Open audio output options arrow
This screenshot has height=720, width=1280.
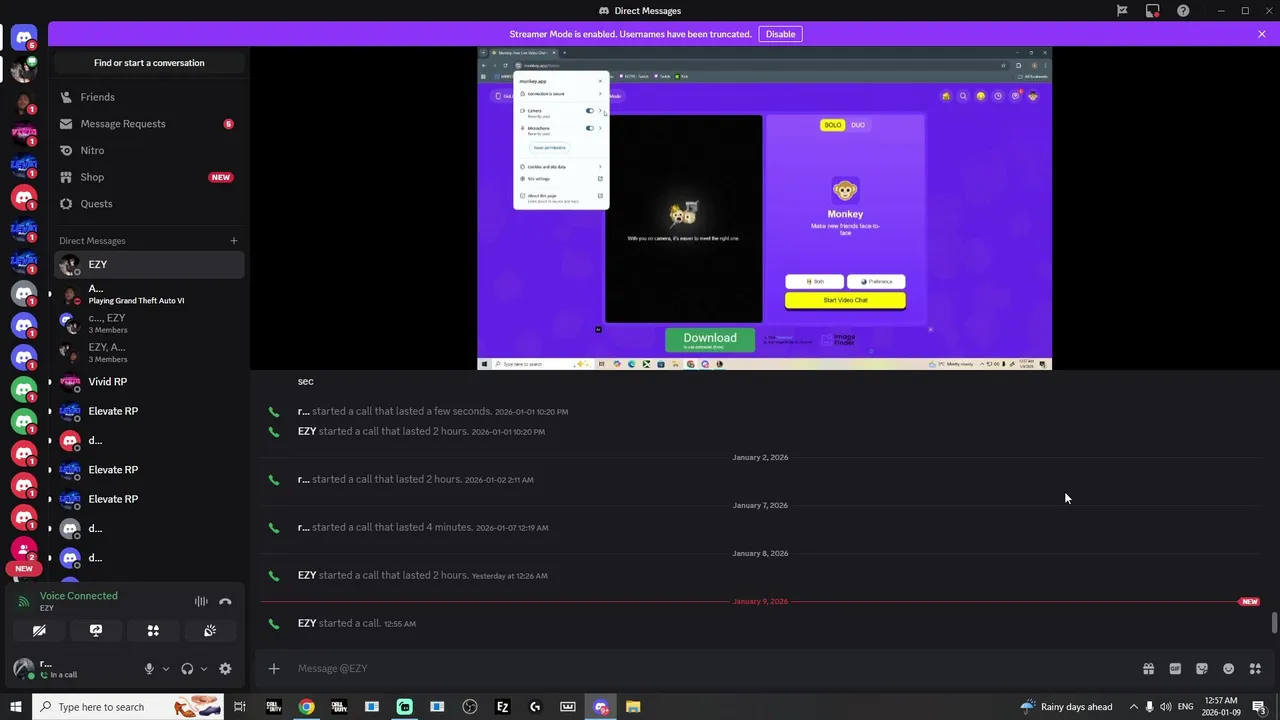203,669
